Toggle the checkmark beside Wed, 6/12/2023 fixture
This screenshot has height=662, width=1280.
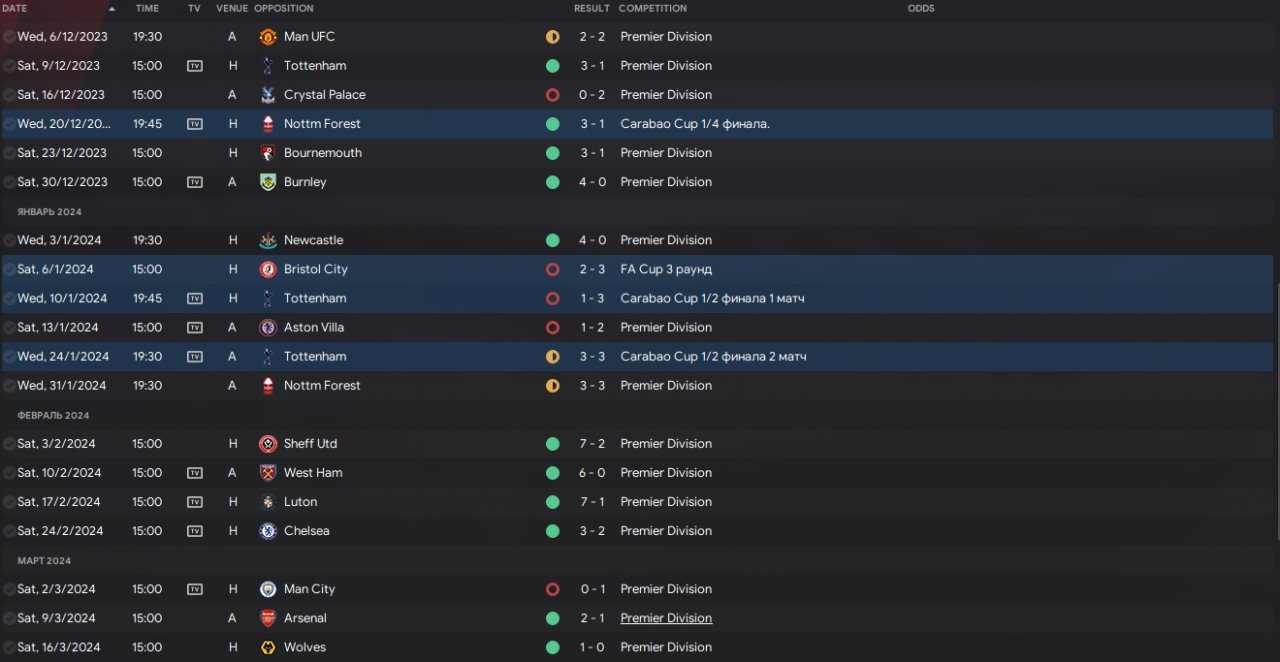point(9,37)
